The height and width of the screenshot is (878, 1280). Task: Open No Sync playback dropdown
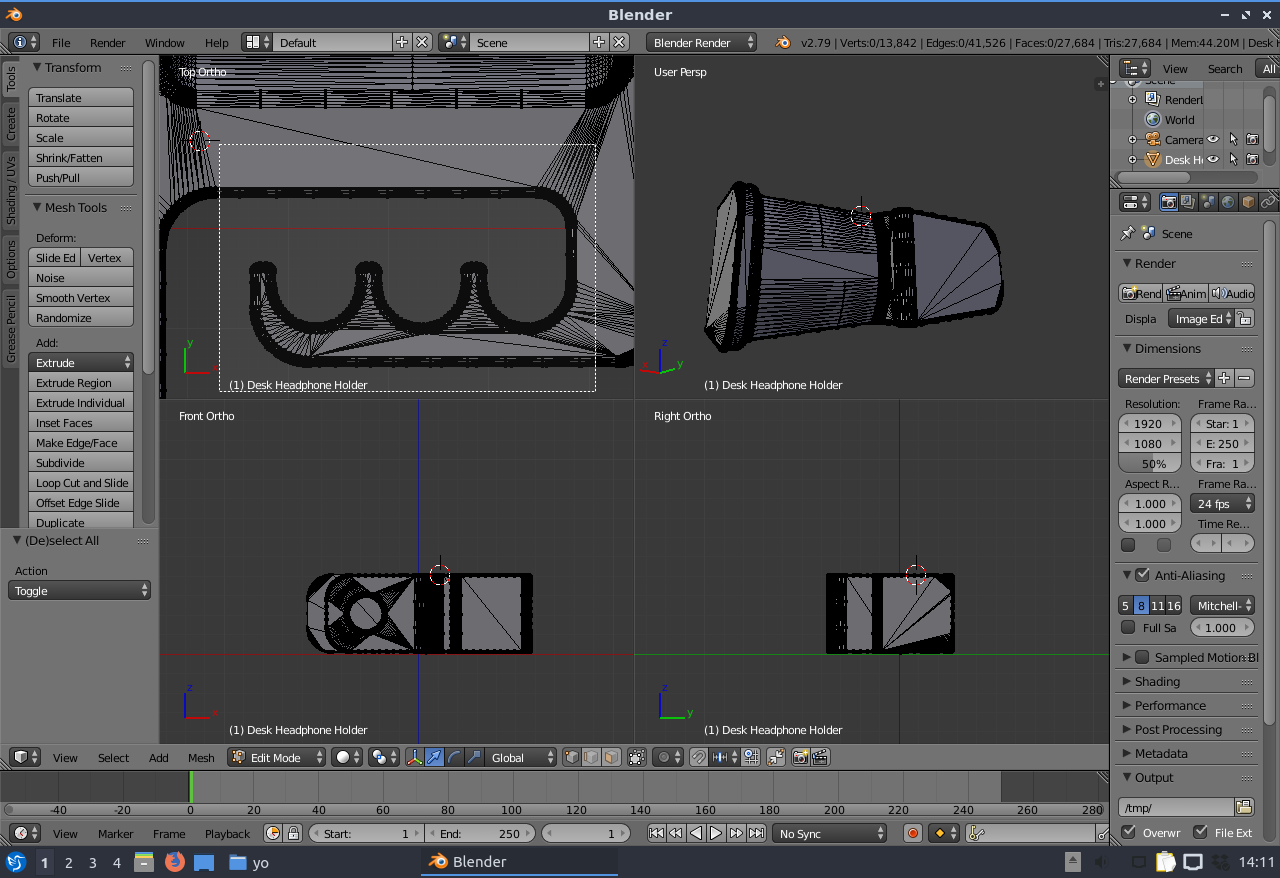(x=829, y=833)
